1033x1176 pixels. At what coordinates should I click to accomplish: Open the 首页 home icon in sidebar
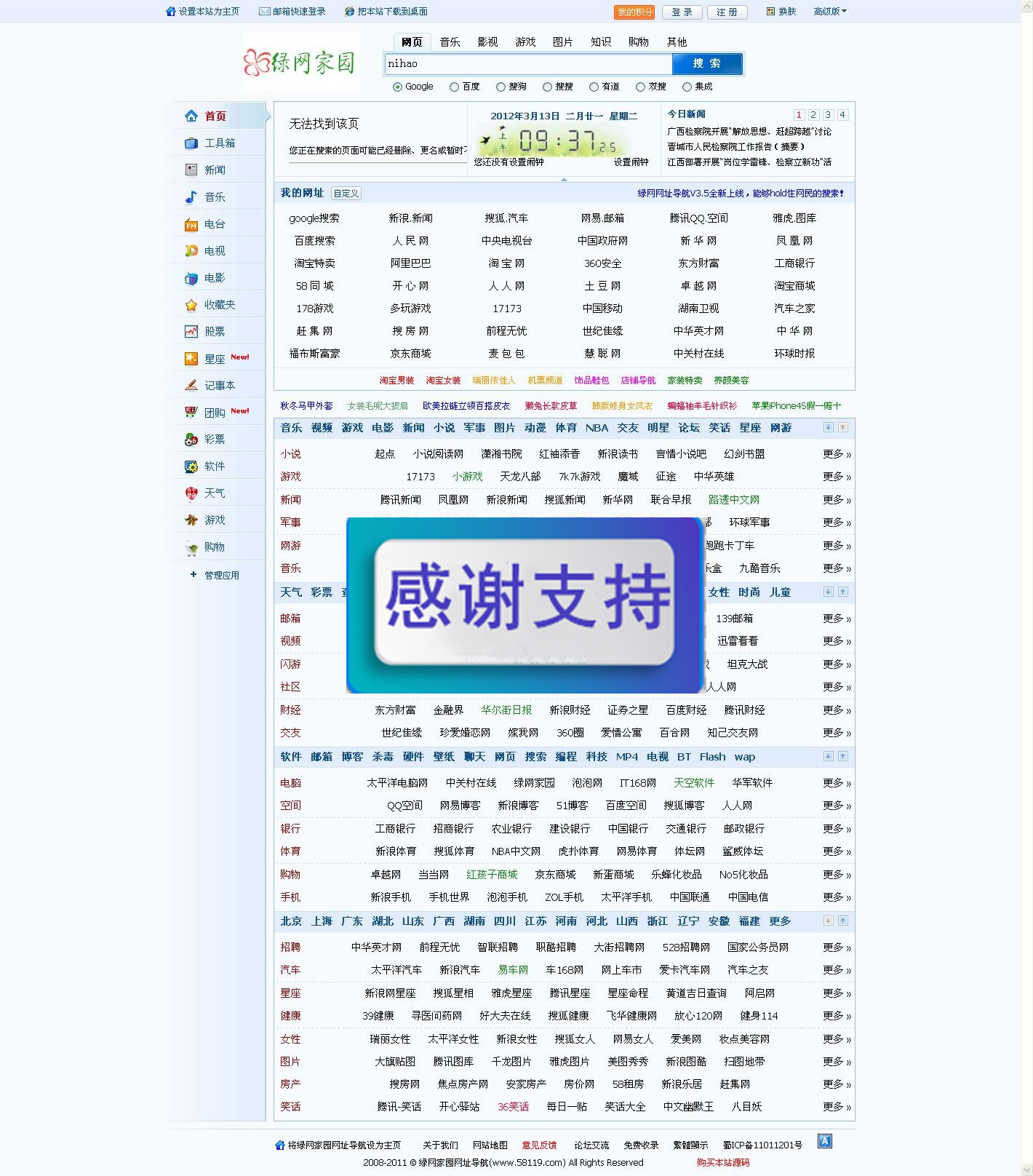click(x=191, y=116)
